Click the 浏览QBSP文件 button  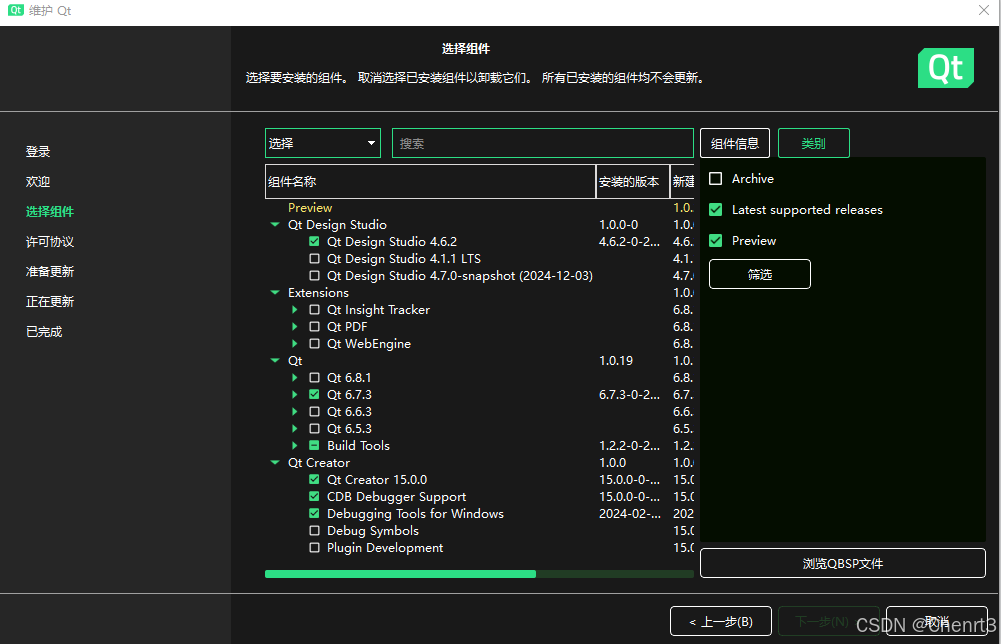click(x=842, y=563)
